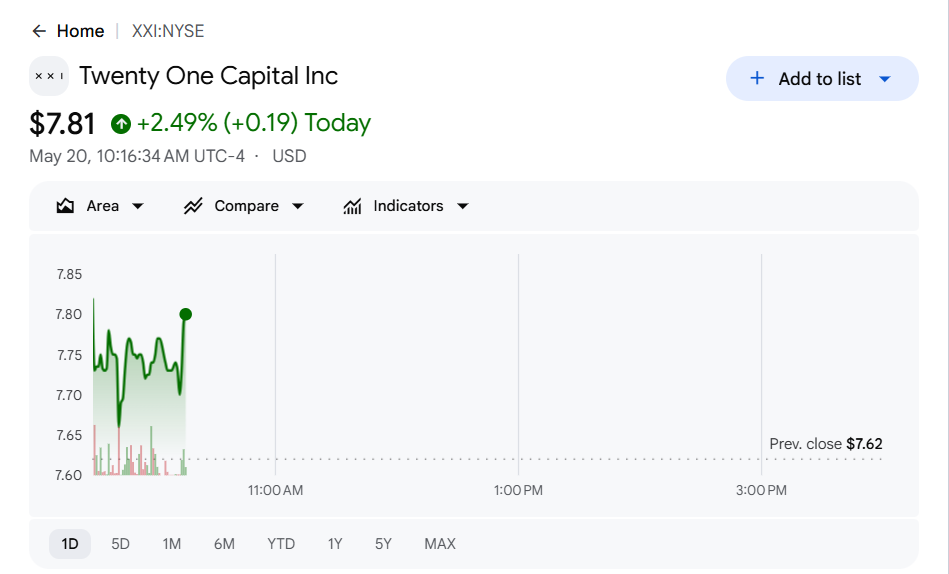Screen dimensions: 949x574
Task: Switch to the 5Y time range
Action: 384,544
